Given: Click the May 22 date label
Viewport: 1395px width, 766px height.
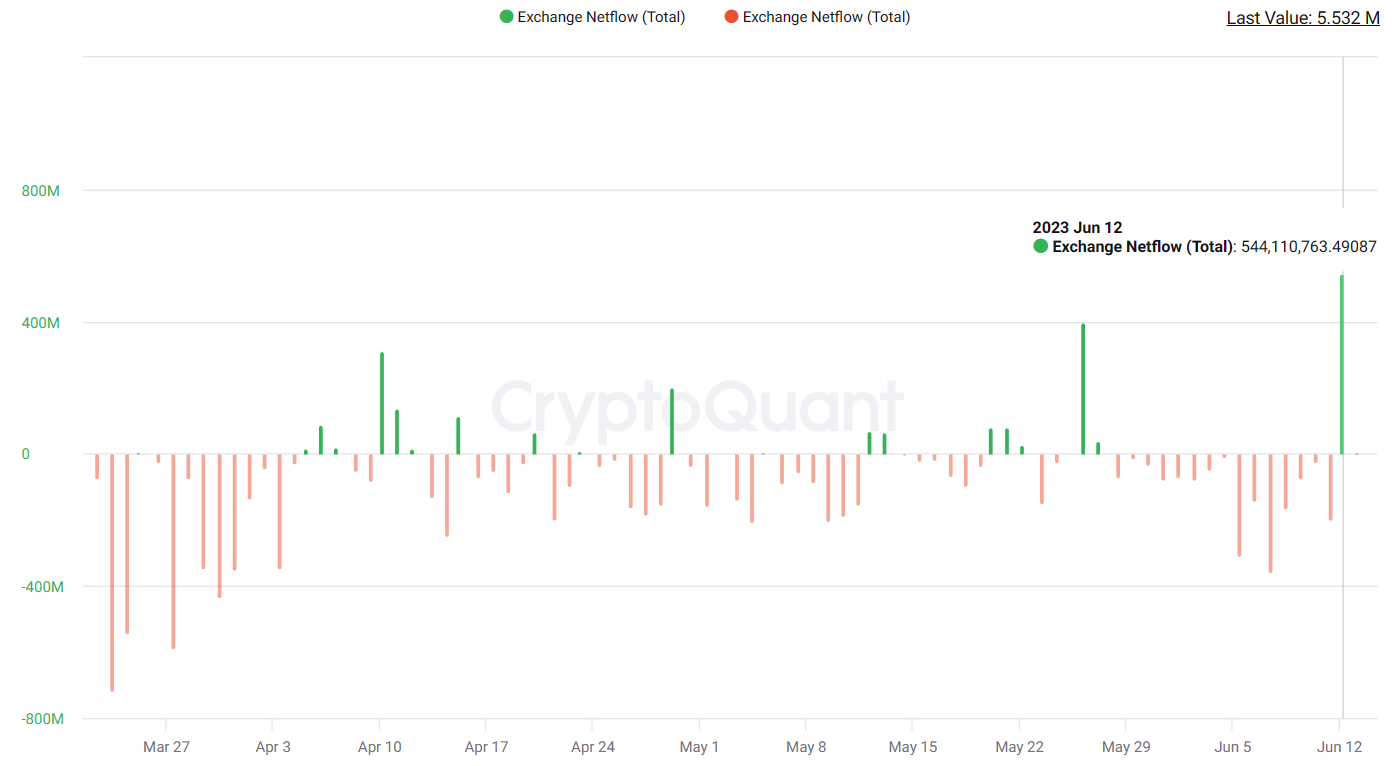Looking at the screenshot, I should [1019, 747].
